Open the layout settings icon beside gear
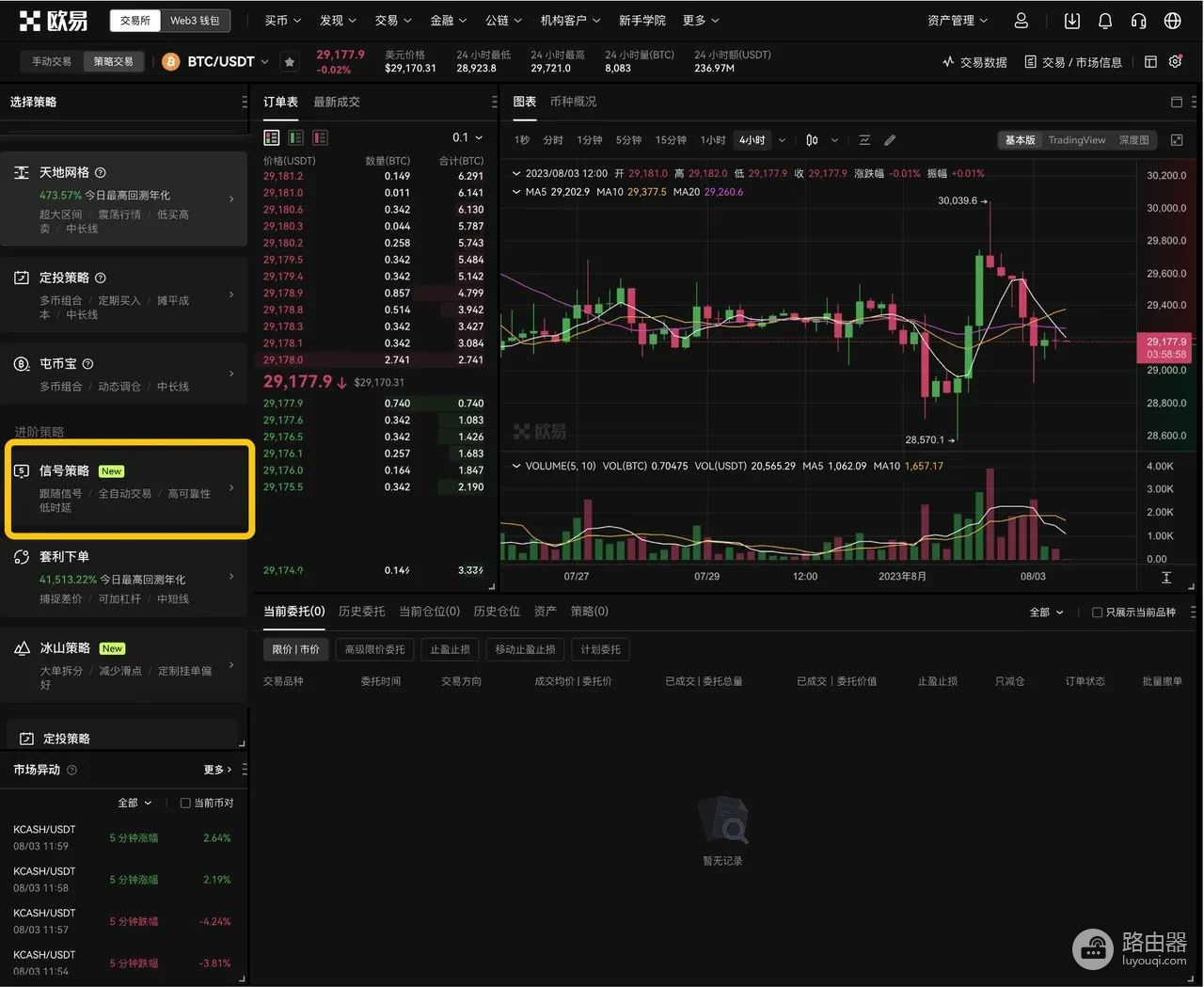Screen dimensions: 1204x987 tap(1150, 62)
